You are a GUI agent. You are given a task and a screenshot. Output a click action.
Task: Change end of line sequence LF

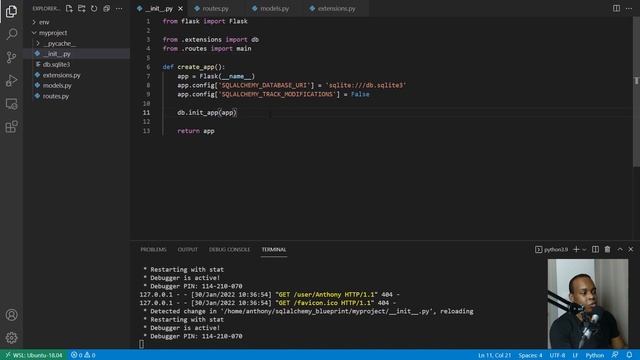point(575,355)
